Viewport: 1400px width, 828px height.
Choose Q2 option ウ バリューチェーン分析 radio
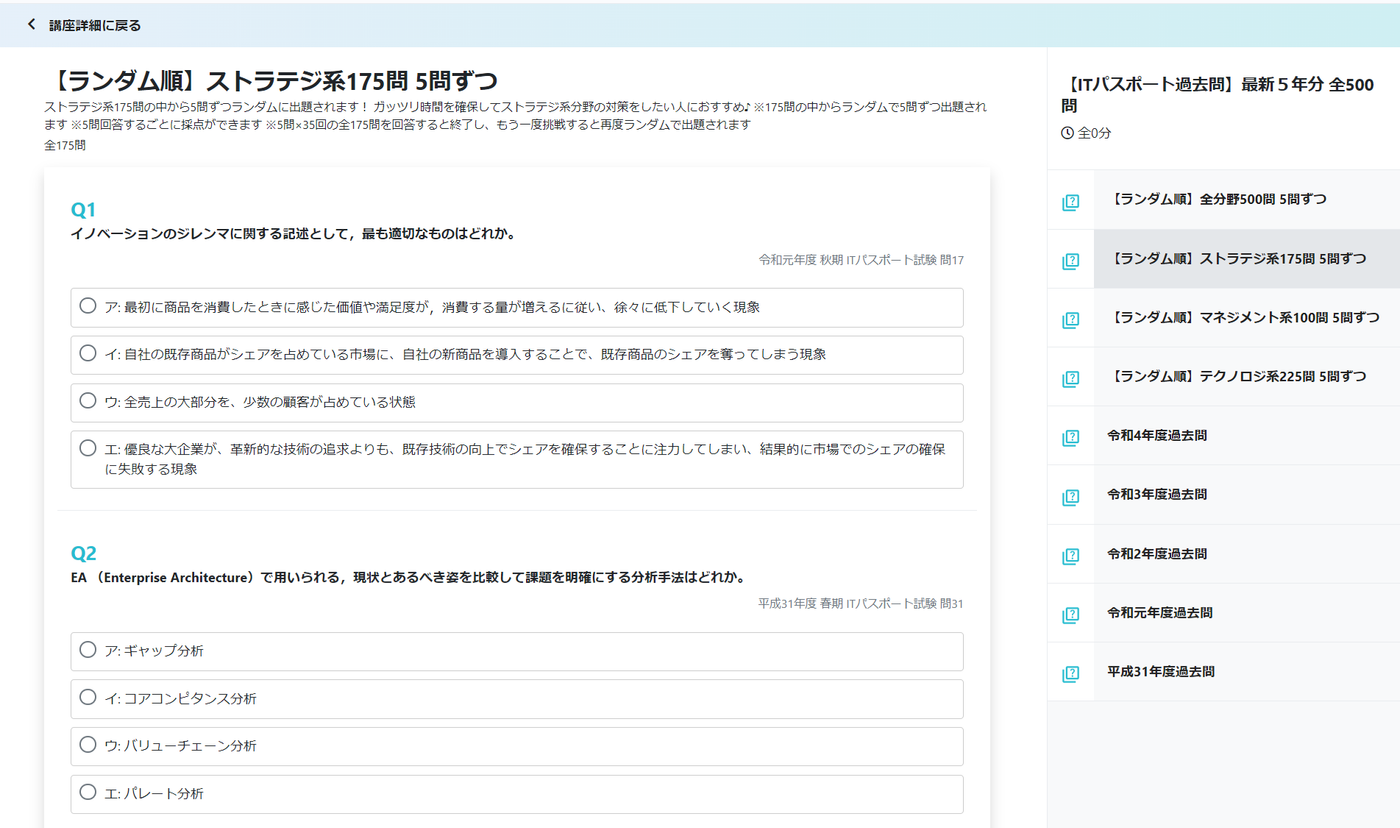(x=88, y=745)
